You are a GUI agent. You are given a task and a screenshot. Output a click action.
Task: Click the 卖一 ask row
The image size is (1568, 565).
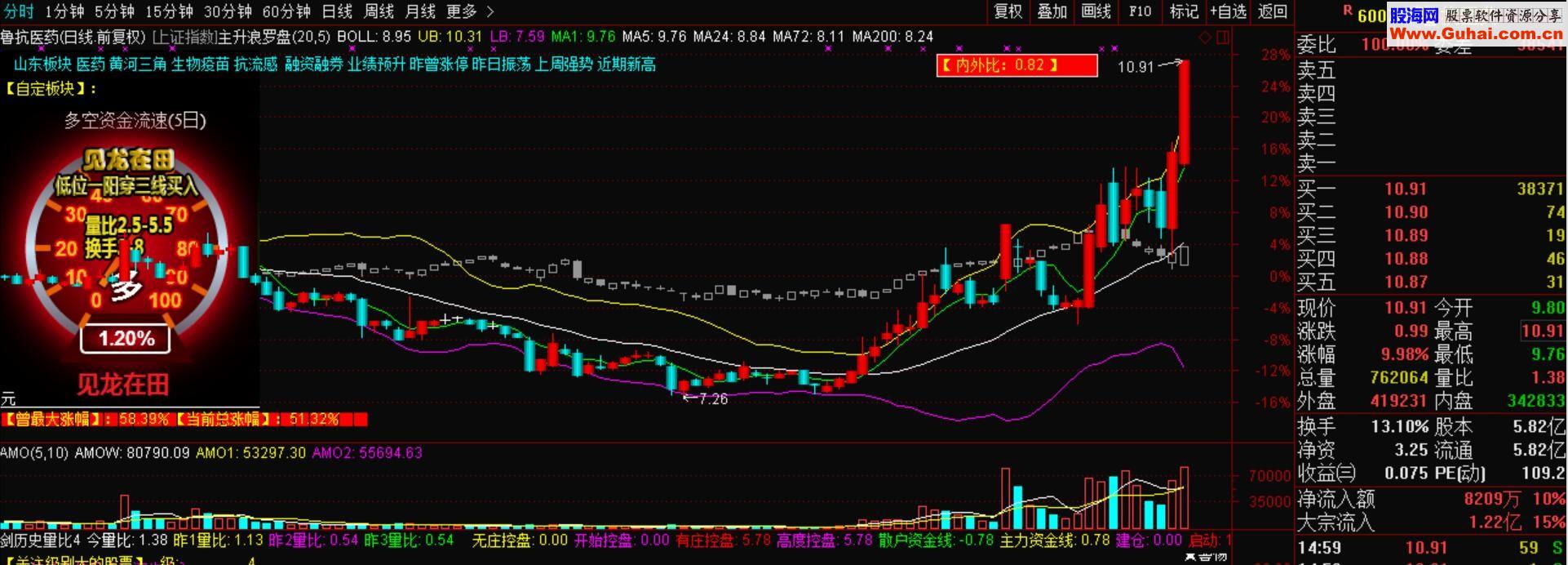(1431, 162)
